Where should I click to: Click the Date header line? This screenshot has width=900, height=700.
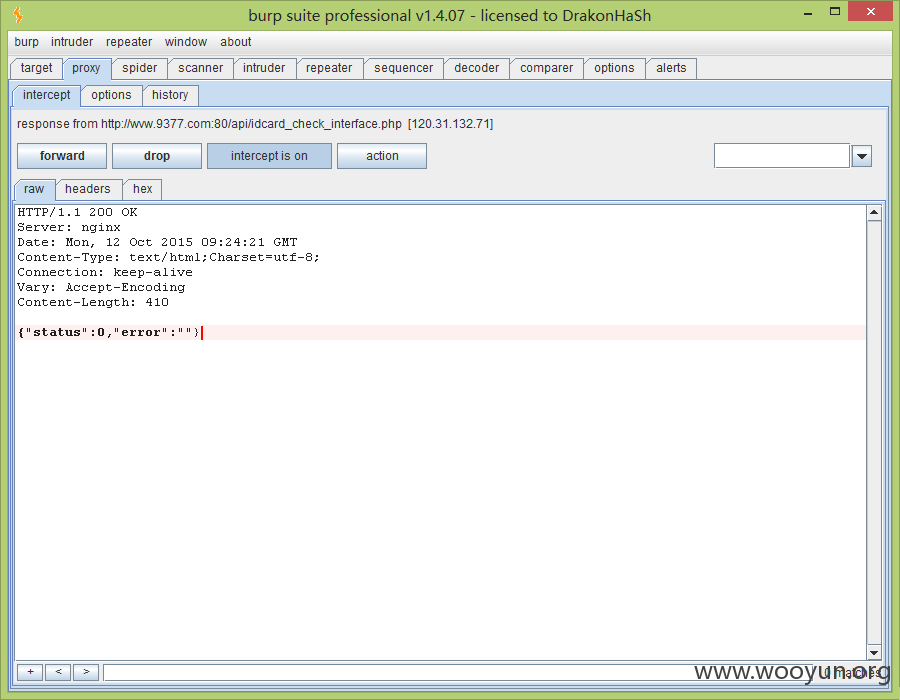157,242
